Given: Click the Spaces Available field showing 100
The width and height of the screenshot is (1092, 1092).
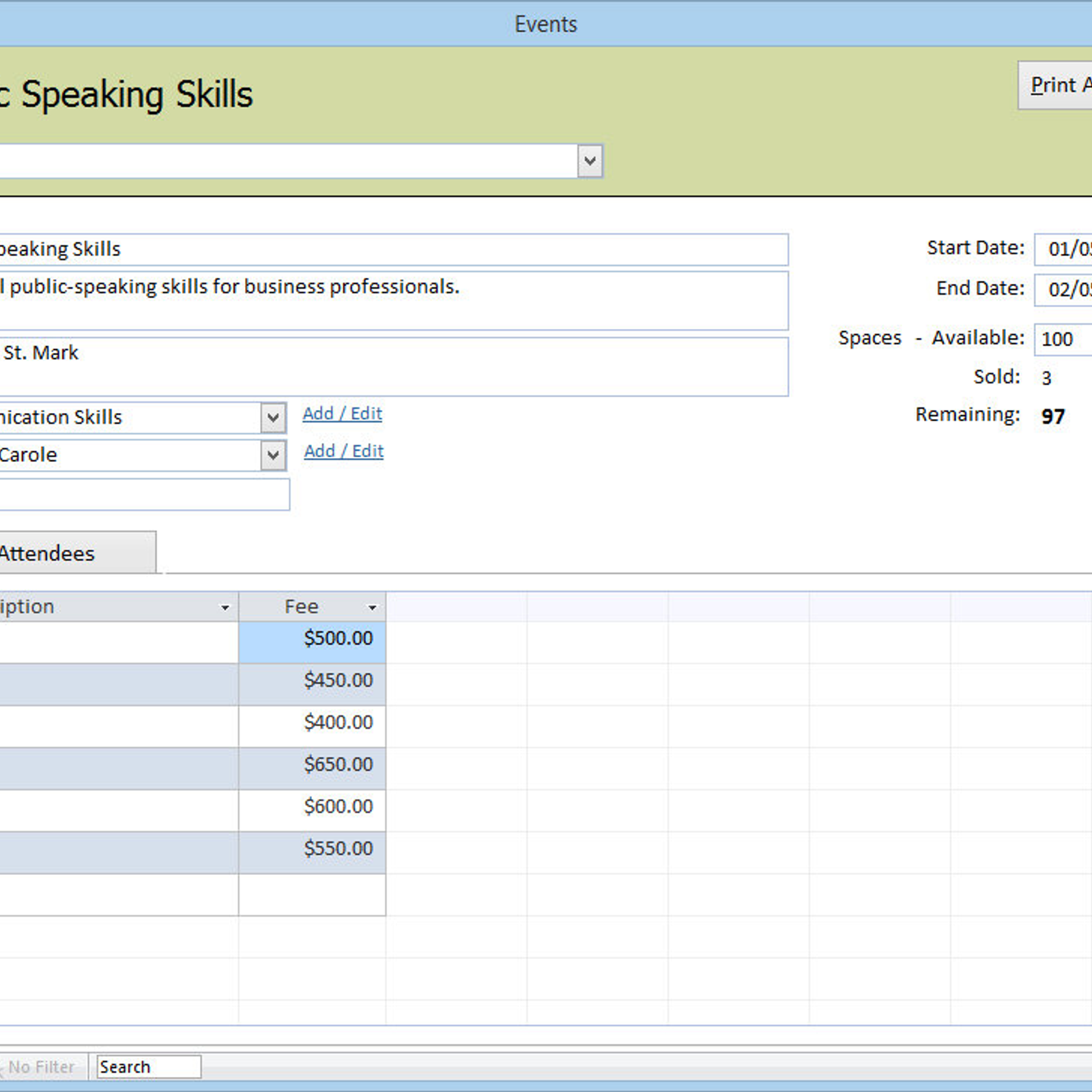Looking at the screenshot, I should (x=1063, y=339).
